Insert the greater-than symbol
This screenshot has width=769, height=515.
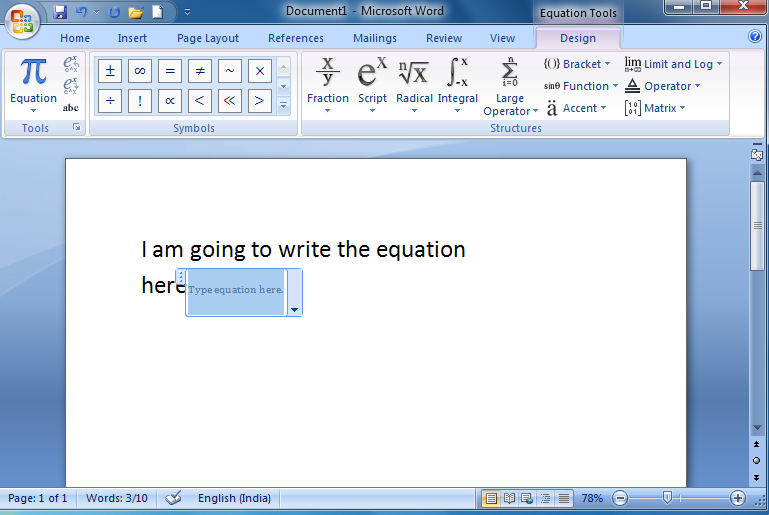click(260, 101)
